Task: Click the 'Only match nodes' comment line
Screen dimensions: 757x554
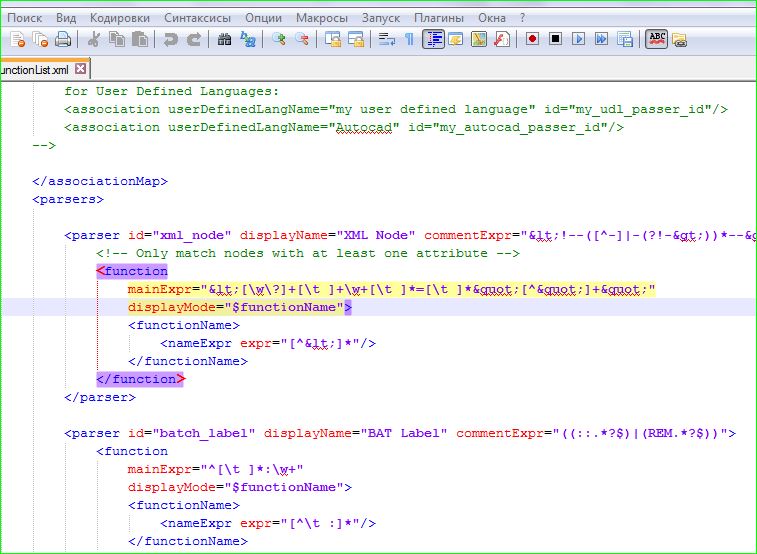Action: click(x=308, y=253)
